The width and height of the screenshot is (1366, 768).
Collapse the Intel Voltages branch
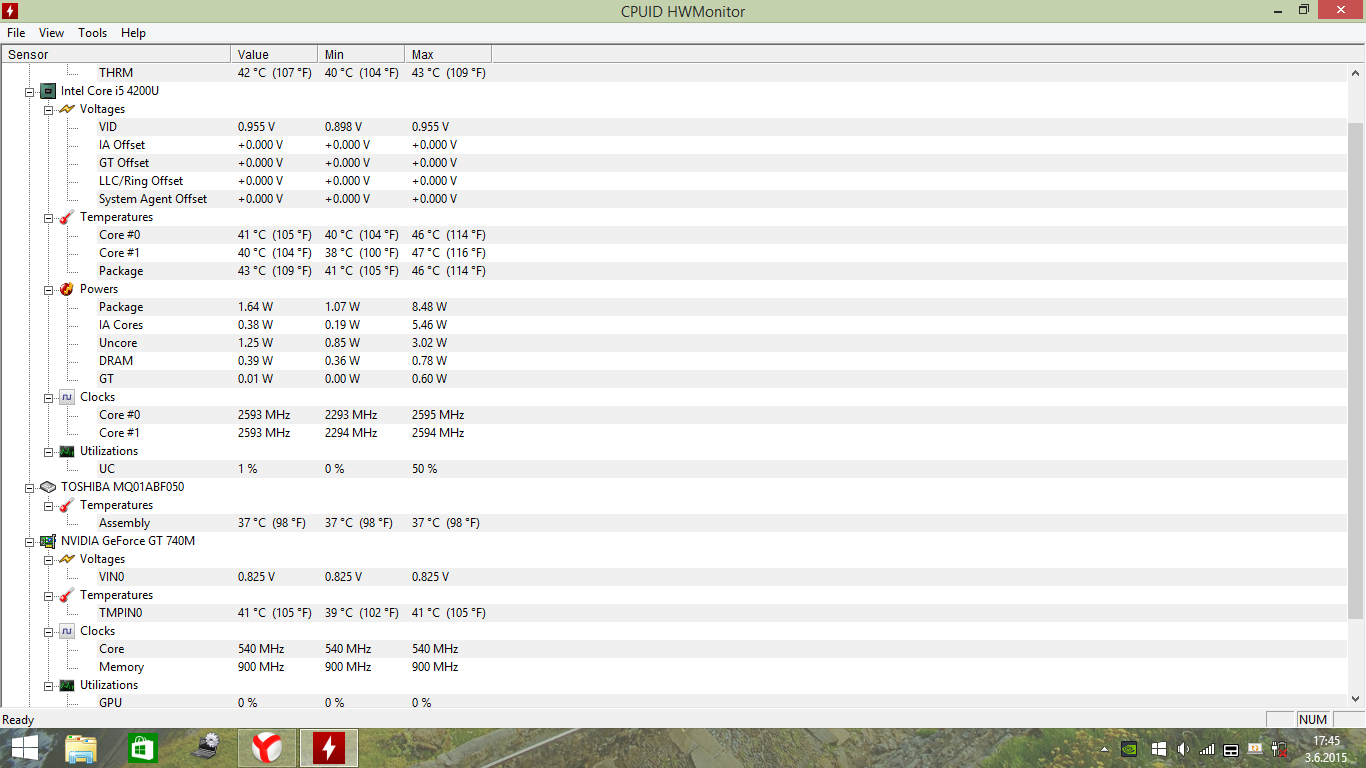(48, 109)
